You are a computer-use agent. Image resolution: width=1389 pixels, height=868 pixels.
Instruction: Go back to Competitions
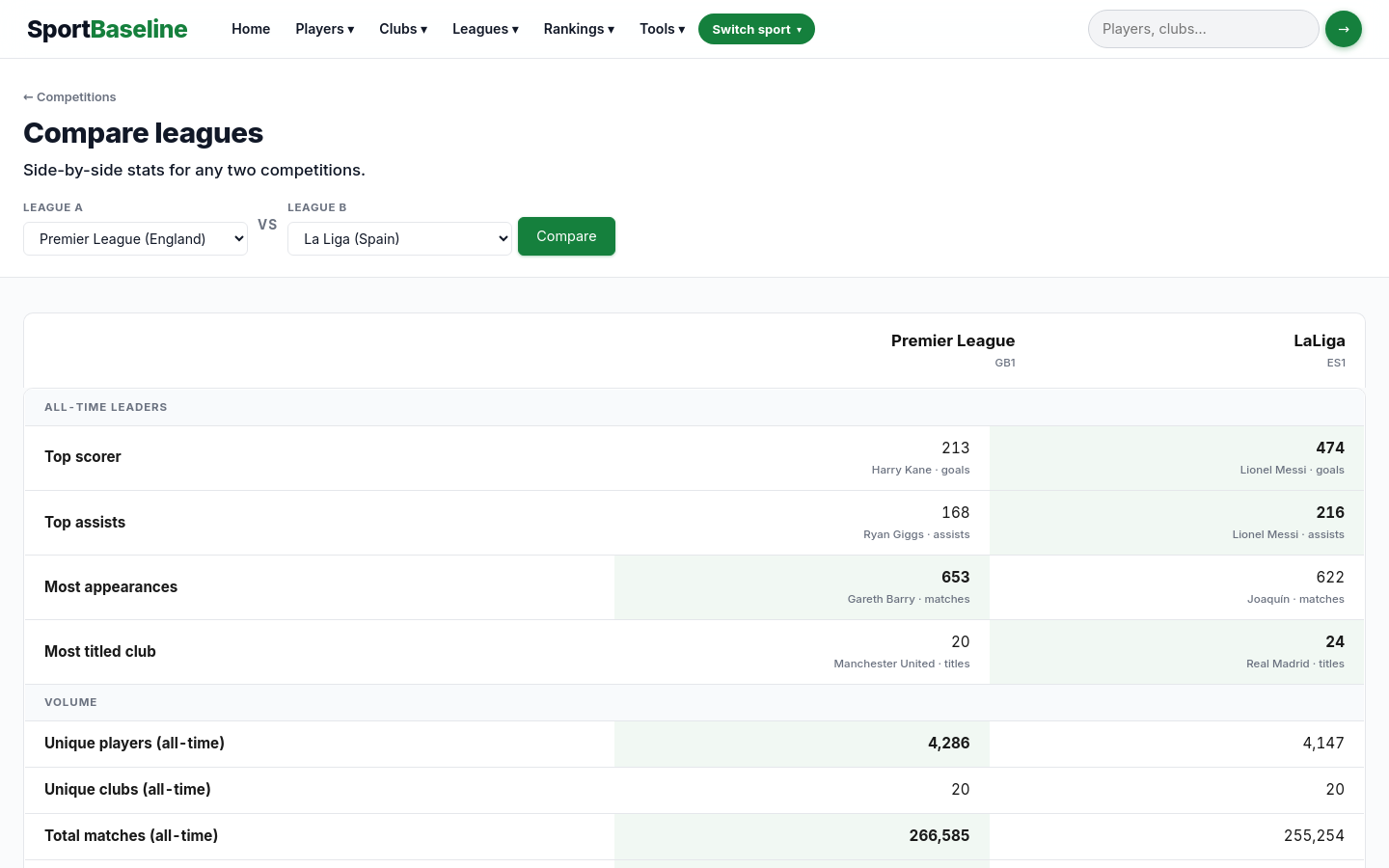click(69, 96)
